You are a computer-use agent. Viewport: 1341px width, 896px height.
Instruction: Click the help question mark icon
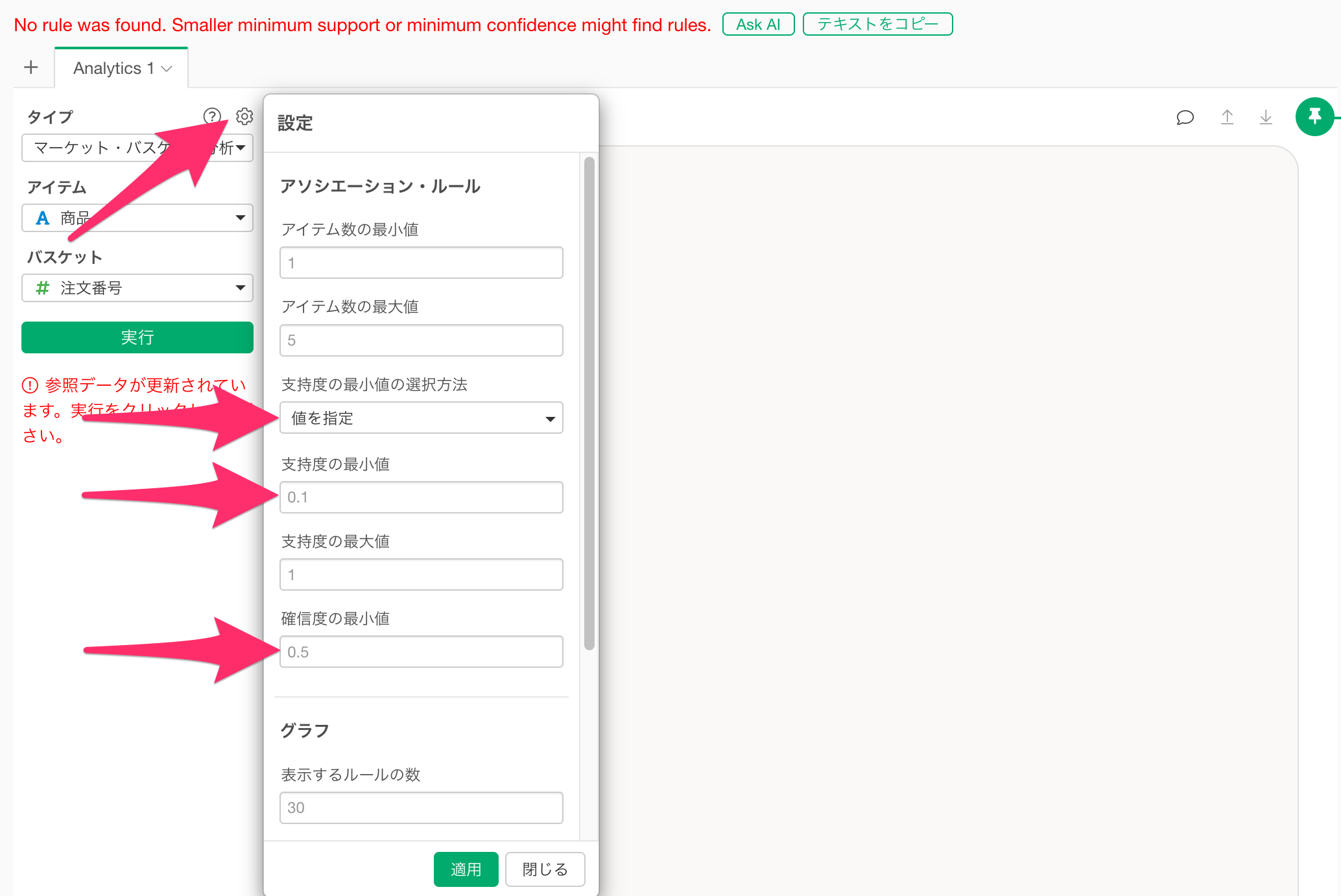pos(211,116)
